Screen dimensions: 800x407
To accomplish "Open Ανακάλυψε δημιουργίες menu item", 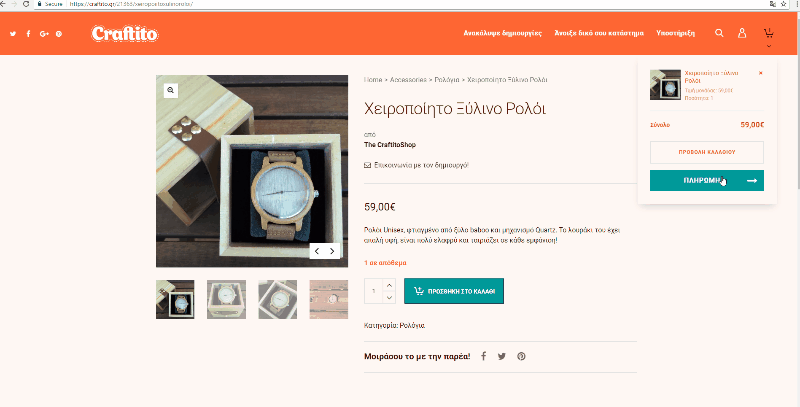I will tap(503, 33).
